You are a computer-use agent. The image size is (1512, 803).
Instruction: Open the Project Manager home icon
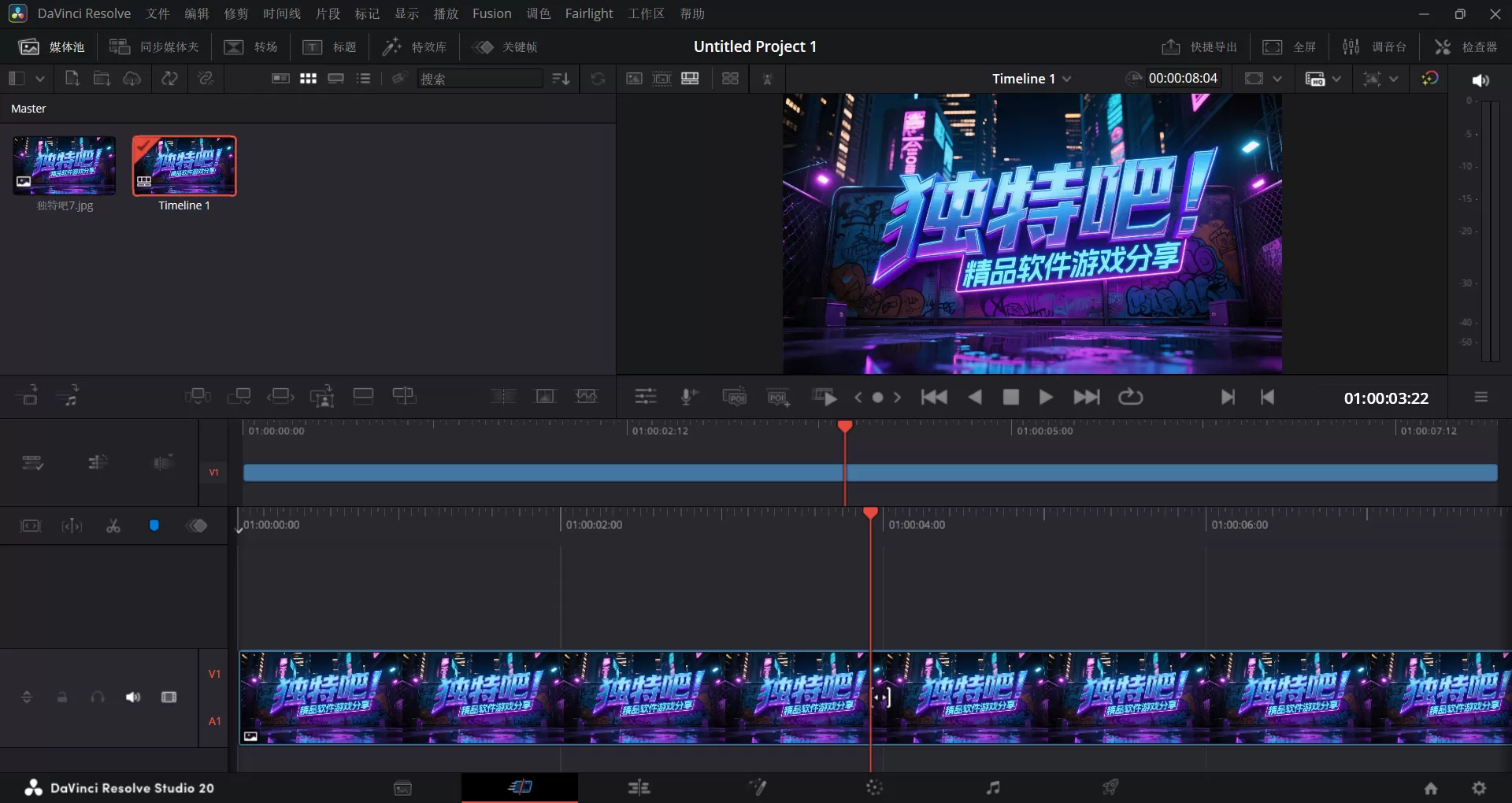point(1430,787)
